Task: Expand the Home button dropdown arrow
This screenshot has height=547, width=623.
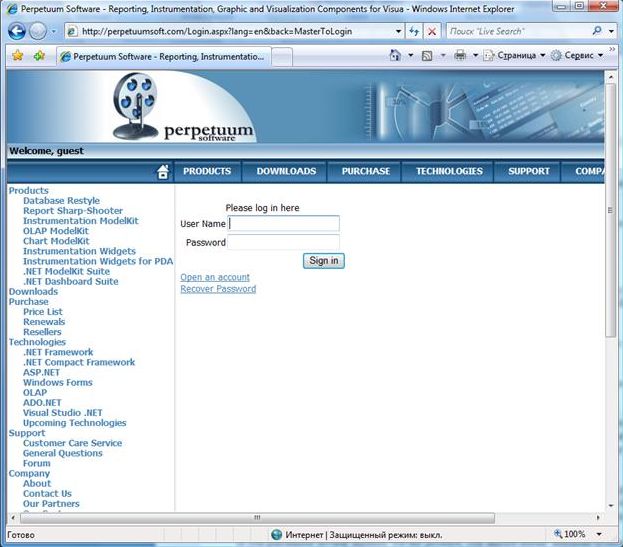Action: 410,55
